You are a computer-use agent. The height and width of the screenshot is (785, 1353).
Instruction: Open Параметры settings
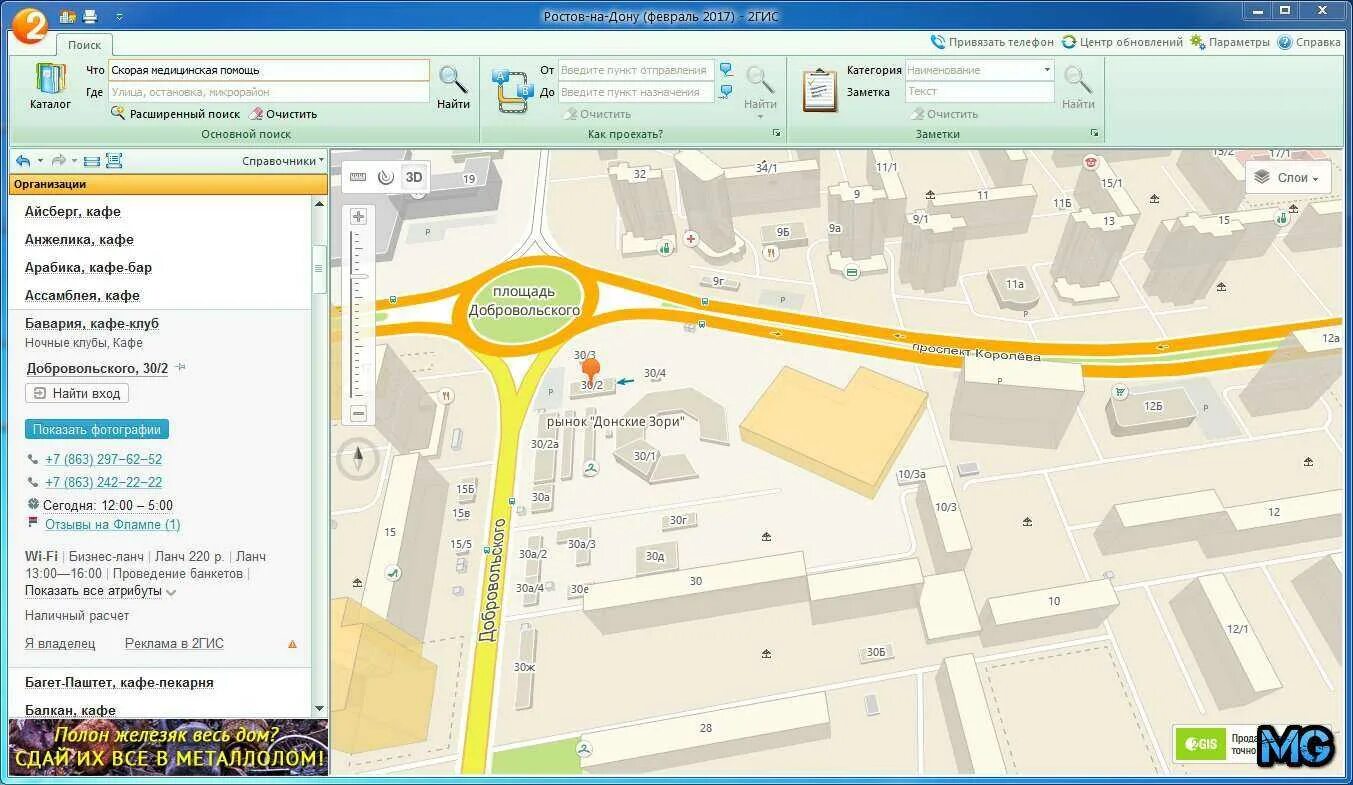[1230, 42]
